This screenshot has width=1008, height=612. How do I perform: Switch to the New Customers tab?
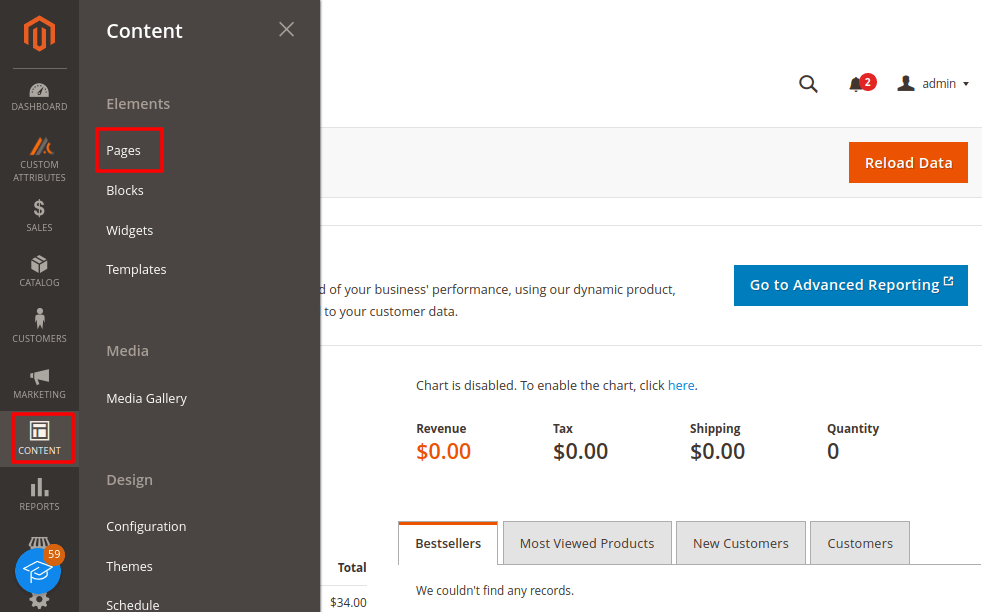click(740, 543)
